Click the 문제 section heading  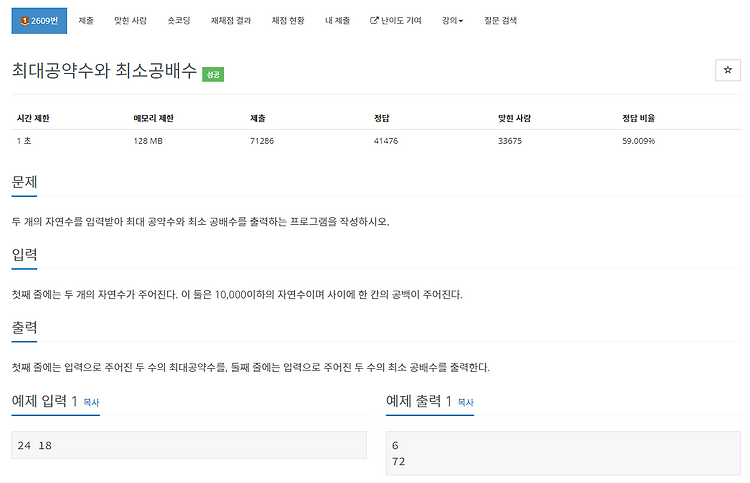pos(24,182)
